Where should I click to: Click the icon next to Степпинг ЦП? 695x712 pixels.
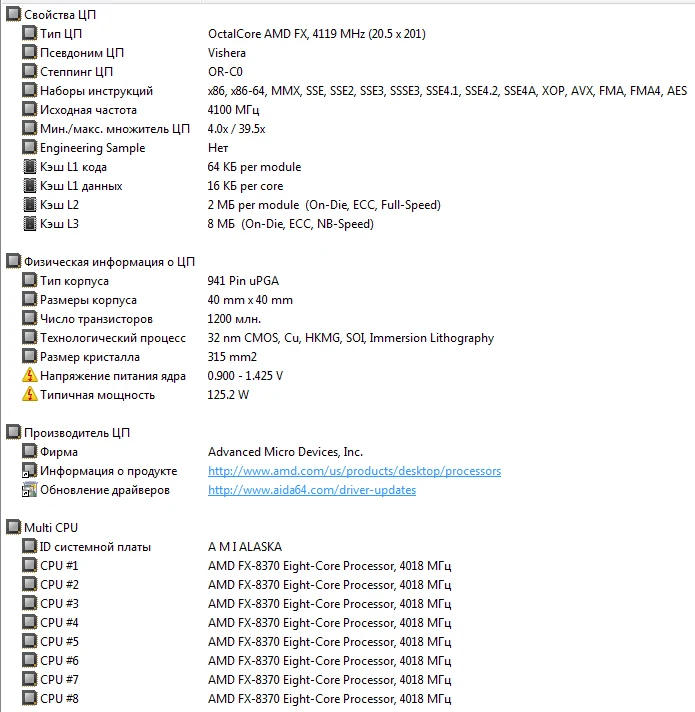coord(29,72)
